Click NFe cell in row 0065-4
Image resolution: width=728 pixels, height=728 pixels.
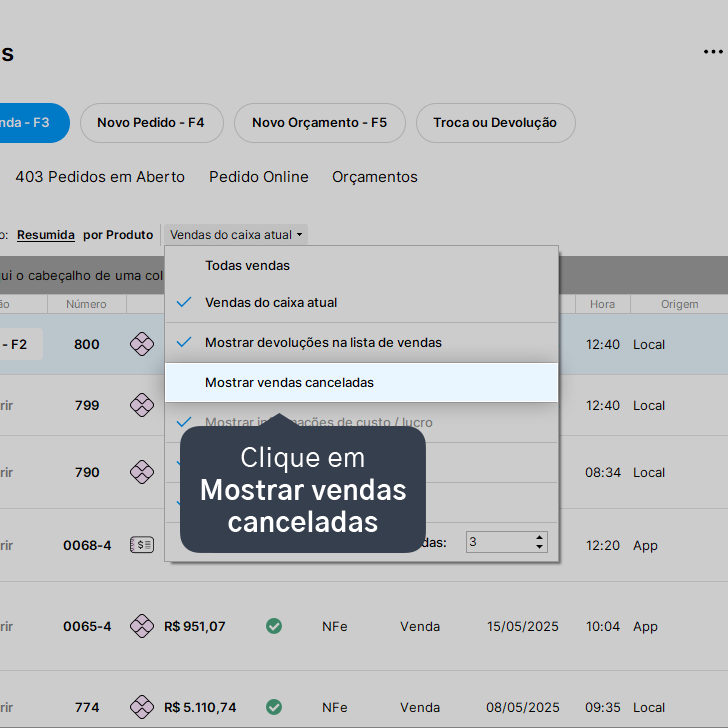click(335, 626)
